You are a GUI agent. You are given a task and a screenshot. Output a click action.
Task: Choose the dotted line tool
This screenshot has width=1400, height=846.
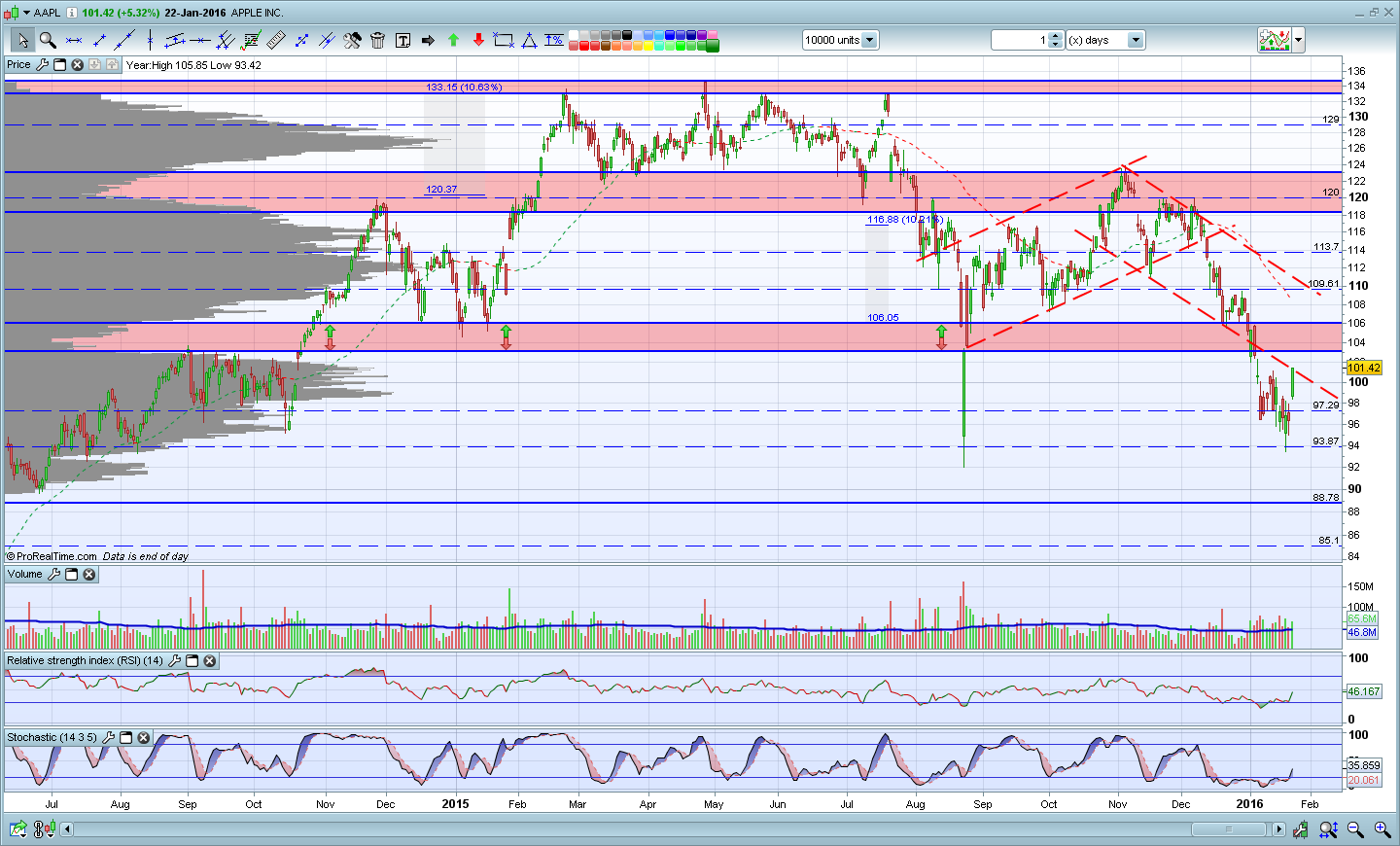click(x=301, y=40)
